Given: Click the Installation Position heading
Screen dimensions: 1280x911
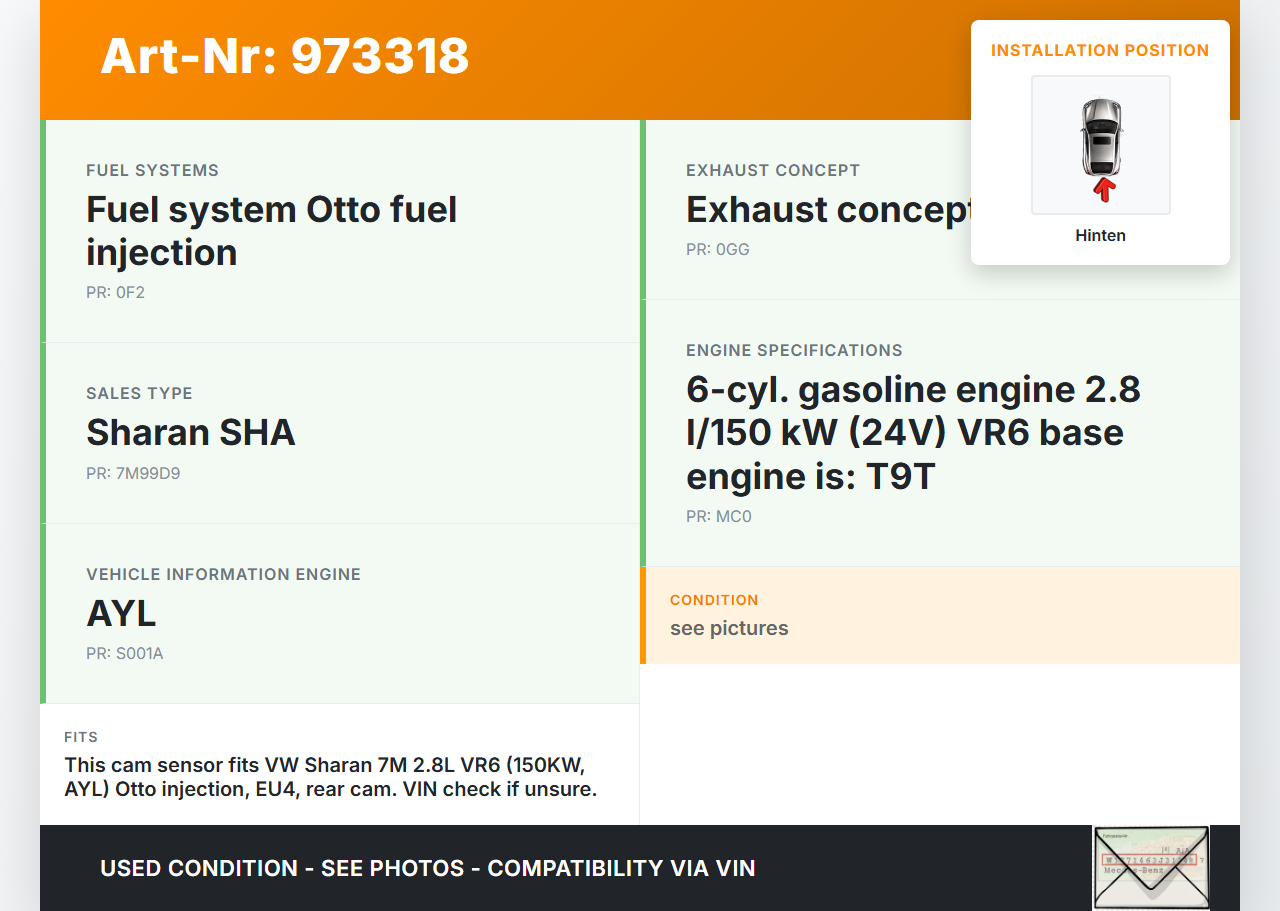Looking at the screenshot, I should [1100, 50].
